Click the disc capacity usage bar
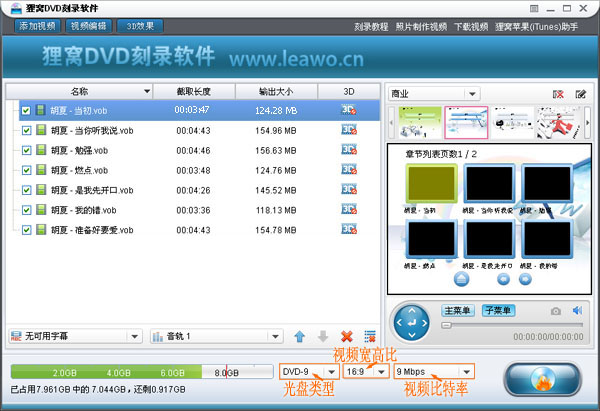This screenshot has height=411, width=600. click(142, 372)
